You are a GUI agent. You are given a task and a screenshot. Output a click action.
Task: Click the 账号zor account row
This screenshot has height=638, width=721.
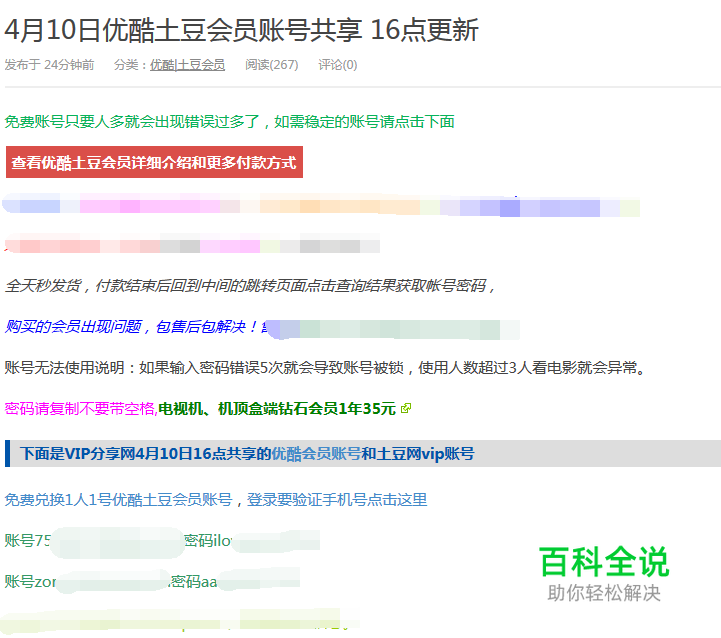pyautogui.click(x=152, y=581)
